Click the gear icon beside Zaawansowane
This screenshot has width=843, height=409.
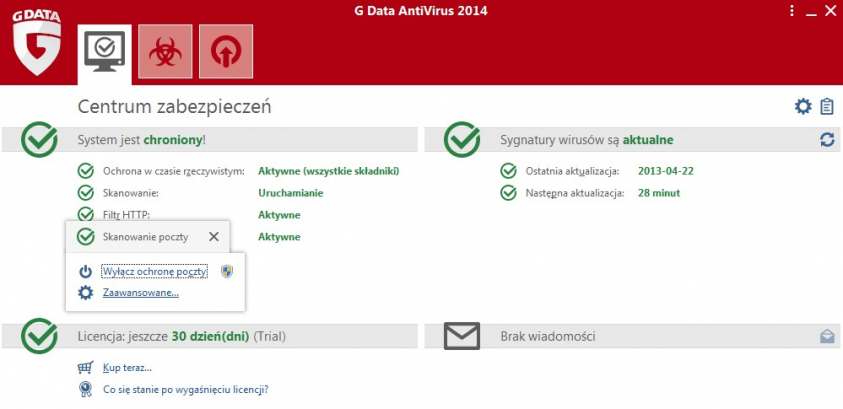[x=86, y=293]
